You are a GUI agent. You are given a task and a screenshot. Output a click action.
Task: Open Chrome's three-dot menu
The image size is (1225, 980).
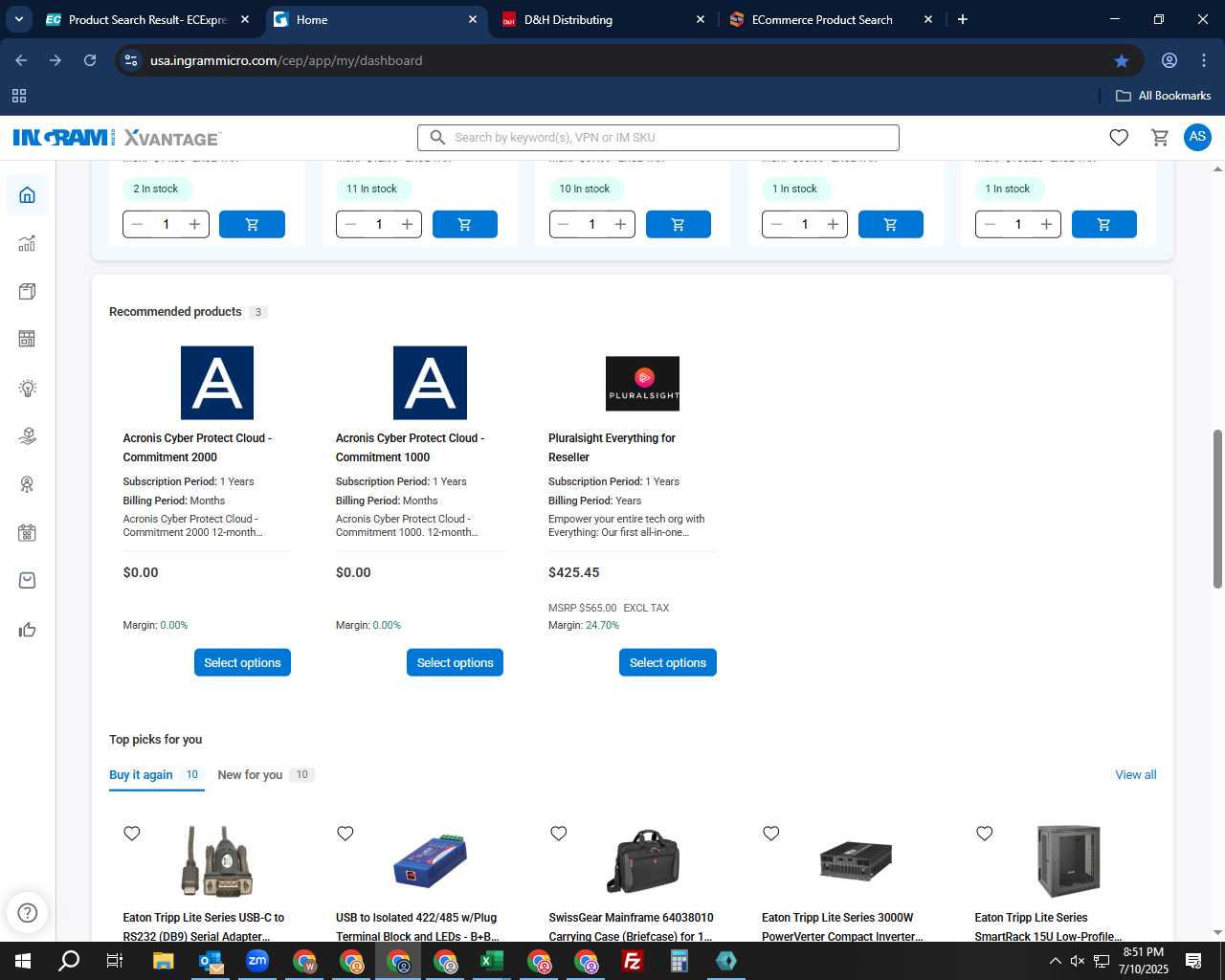tap(1204, 60)
